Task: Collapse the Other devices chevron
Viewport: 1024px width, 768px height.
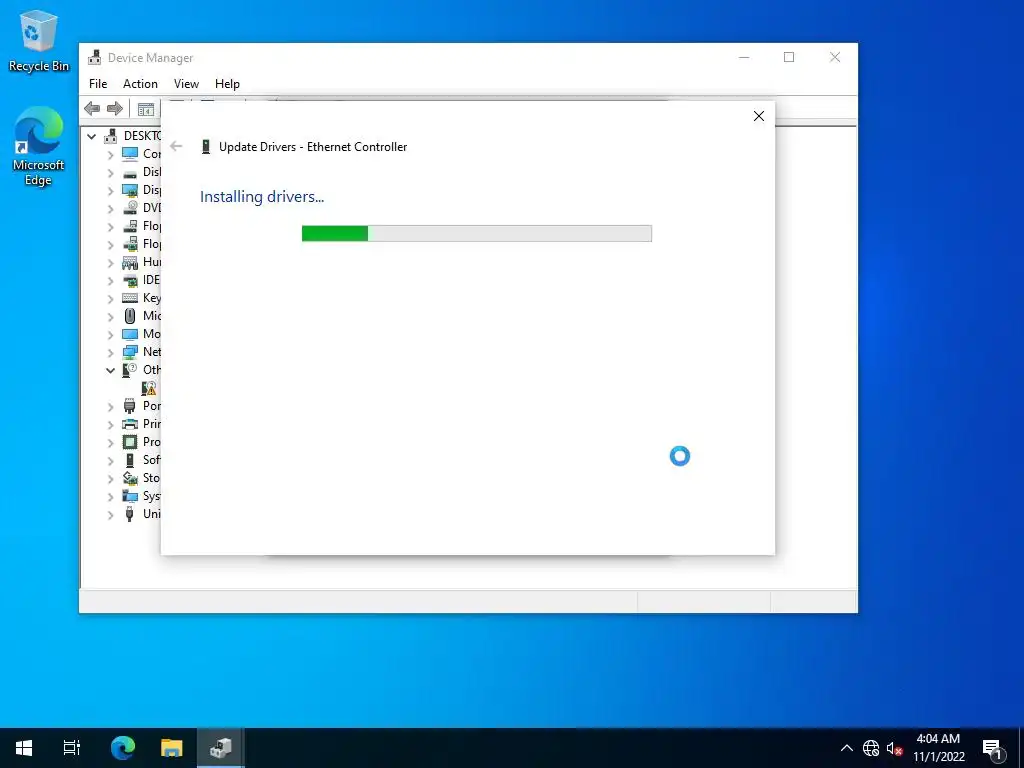Action: coord(110,370)
